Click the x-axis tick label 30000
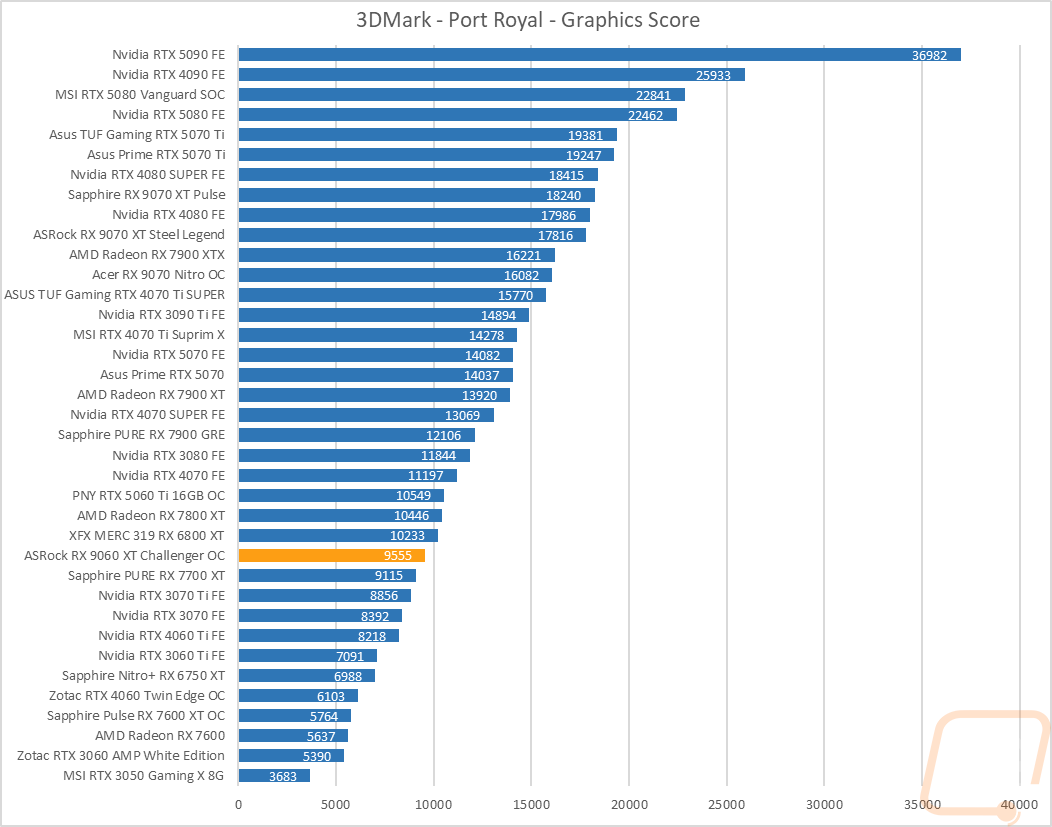This screenshot has width=1052, height=827. [x=825, y=805]
